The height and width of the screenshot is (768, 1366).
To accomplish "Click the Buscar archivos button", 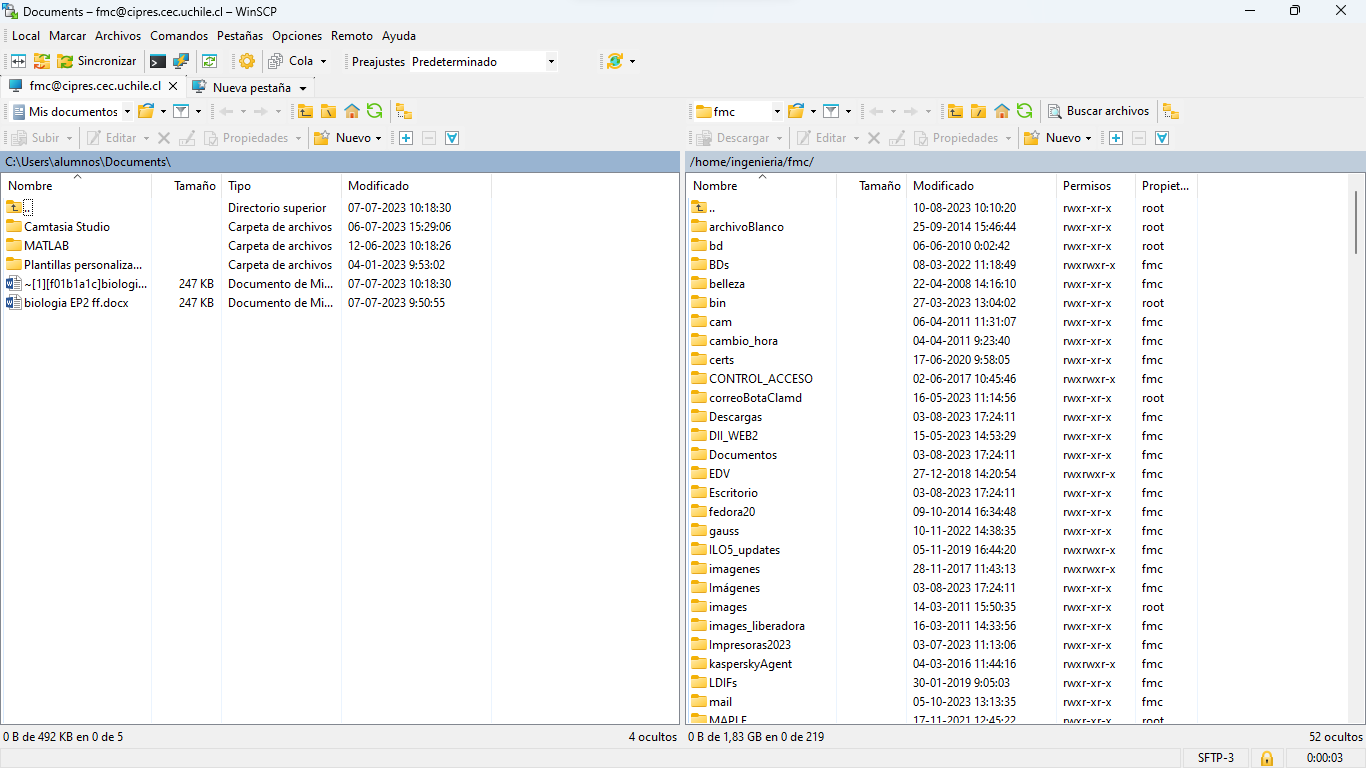I will pyautogui.click(x=1099, y=111).
